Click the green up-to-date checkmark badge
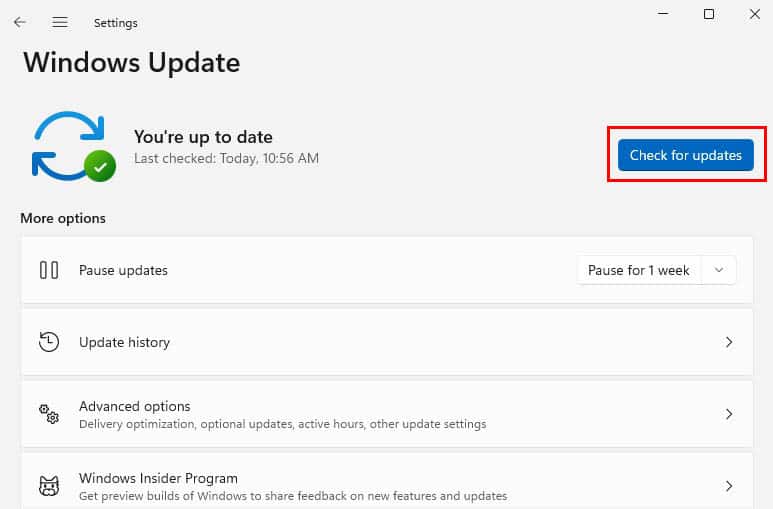 100,166
